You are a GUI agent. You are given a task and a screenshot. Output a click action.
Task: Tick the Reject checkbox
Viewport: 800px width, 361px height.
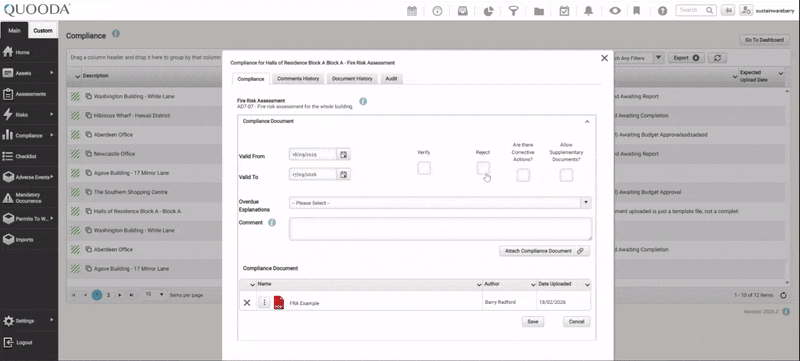(483, 168)
